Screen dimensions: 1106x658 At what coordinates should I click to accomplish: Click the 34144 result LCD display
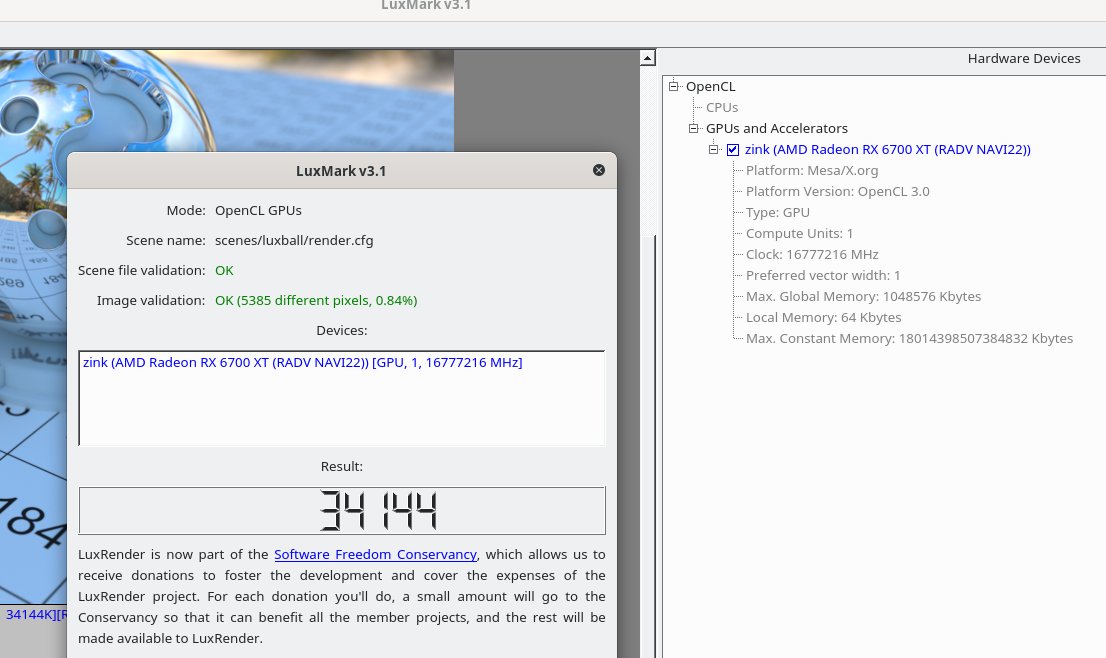342,510
